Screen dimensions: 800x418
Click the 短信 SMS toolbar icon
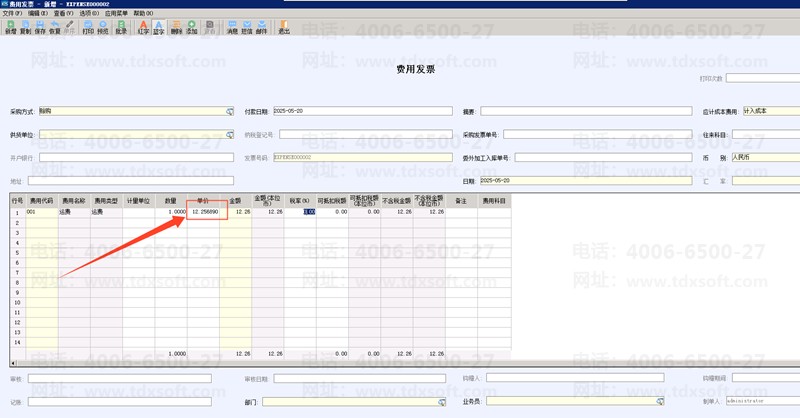(247, 28)
